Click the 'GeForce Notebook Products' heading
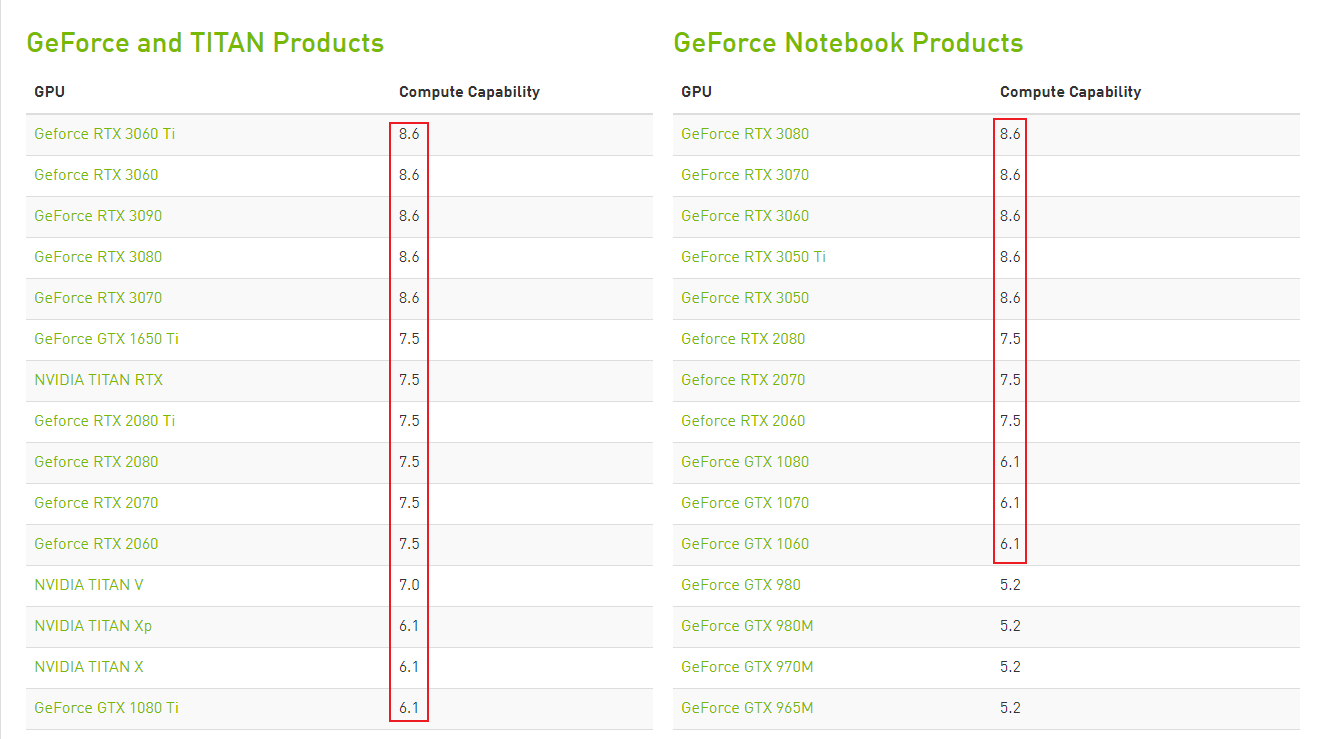 click(848, 44)
